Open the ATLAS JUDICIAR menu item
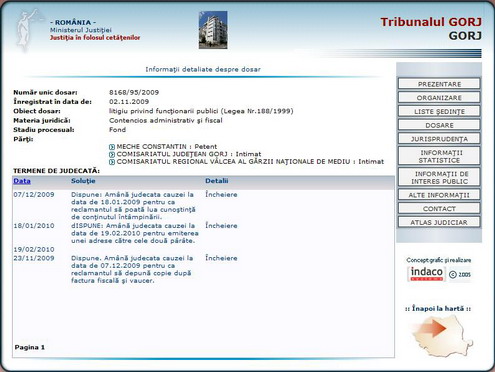The height and width of the screenshot is (372, 495). (439, 222)
